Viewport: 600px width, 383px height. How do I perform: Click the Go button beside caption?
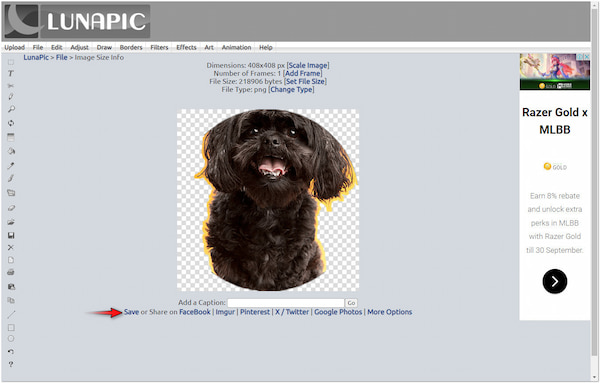pos(351,303)
